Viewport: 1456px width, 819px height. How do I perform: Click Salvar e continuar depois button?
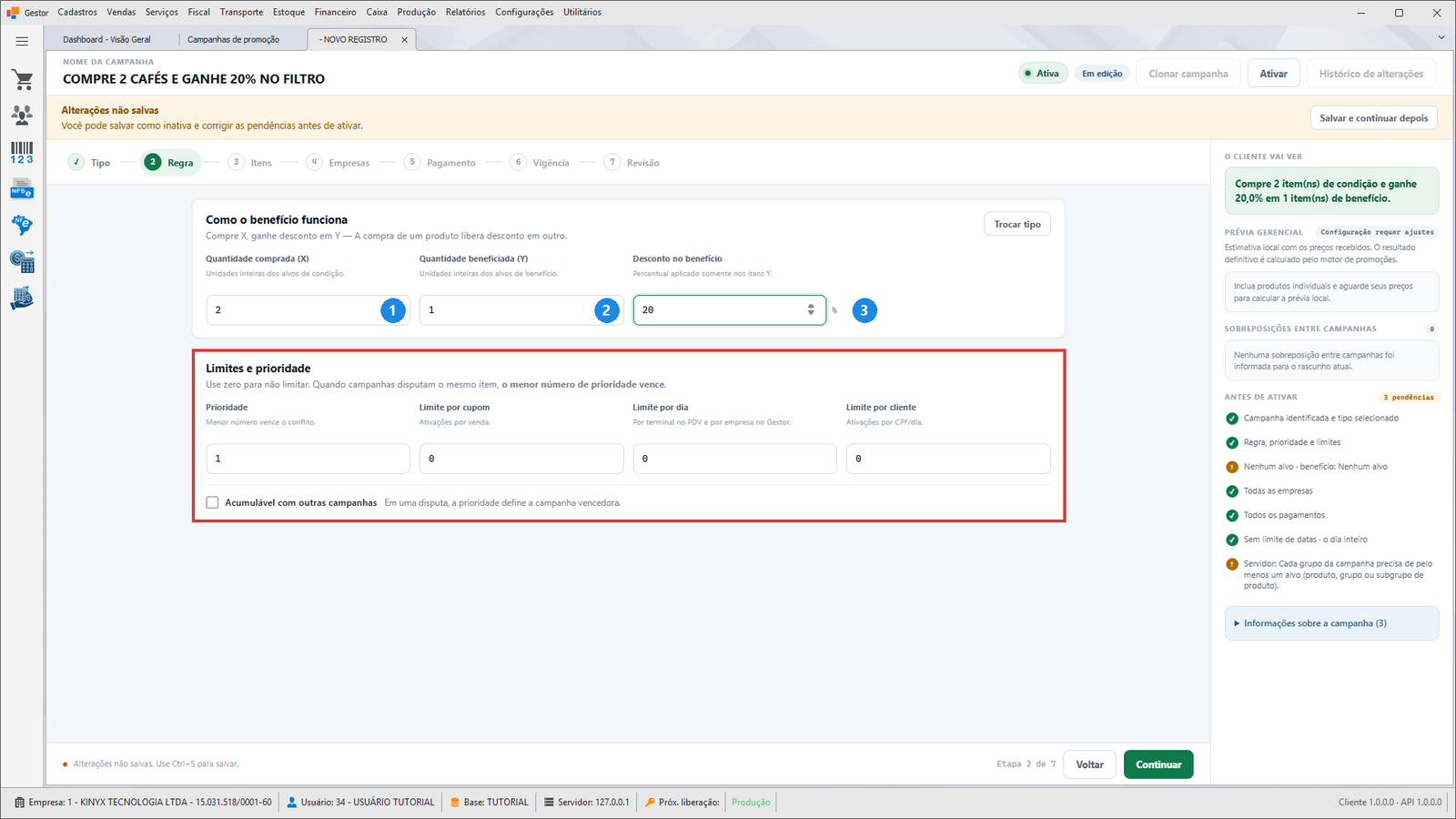[1373, 118]
